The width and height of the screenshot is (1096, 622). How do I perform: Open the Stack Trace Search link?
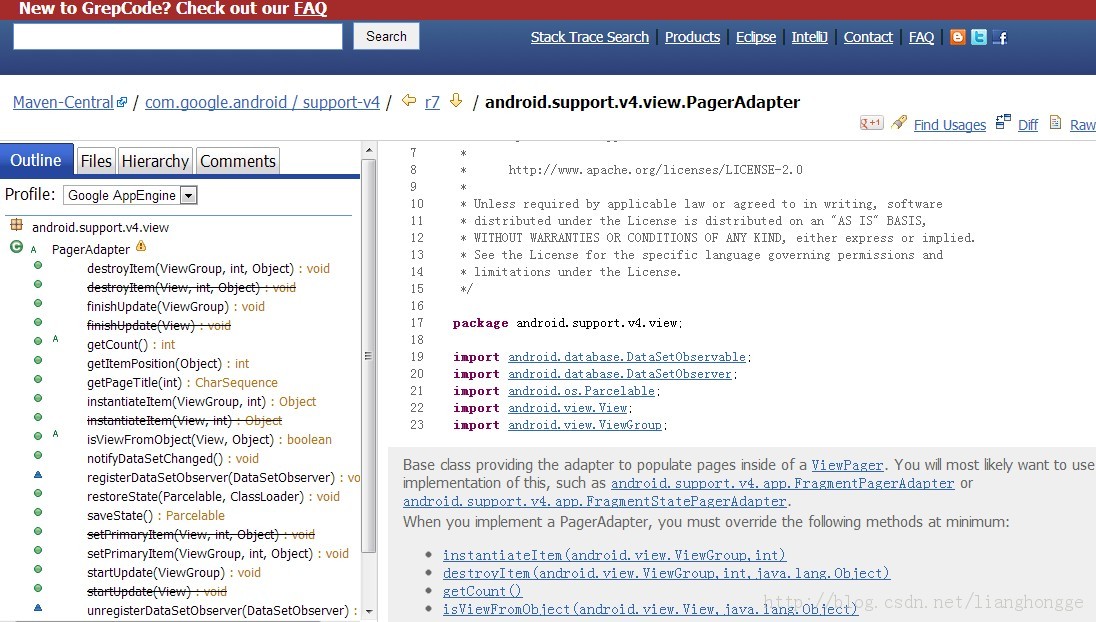click(x=589, y=37)
